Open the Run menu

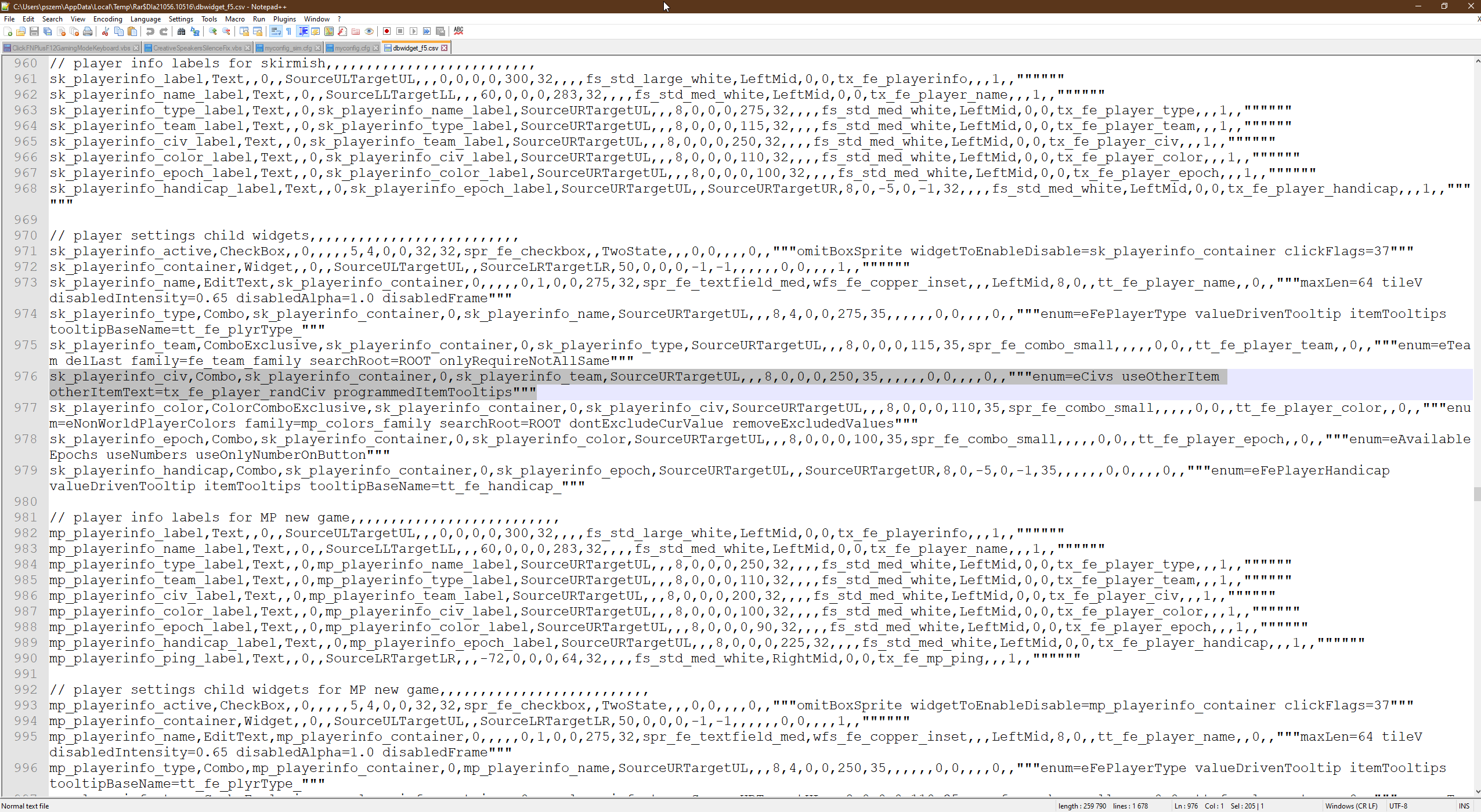259,19
